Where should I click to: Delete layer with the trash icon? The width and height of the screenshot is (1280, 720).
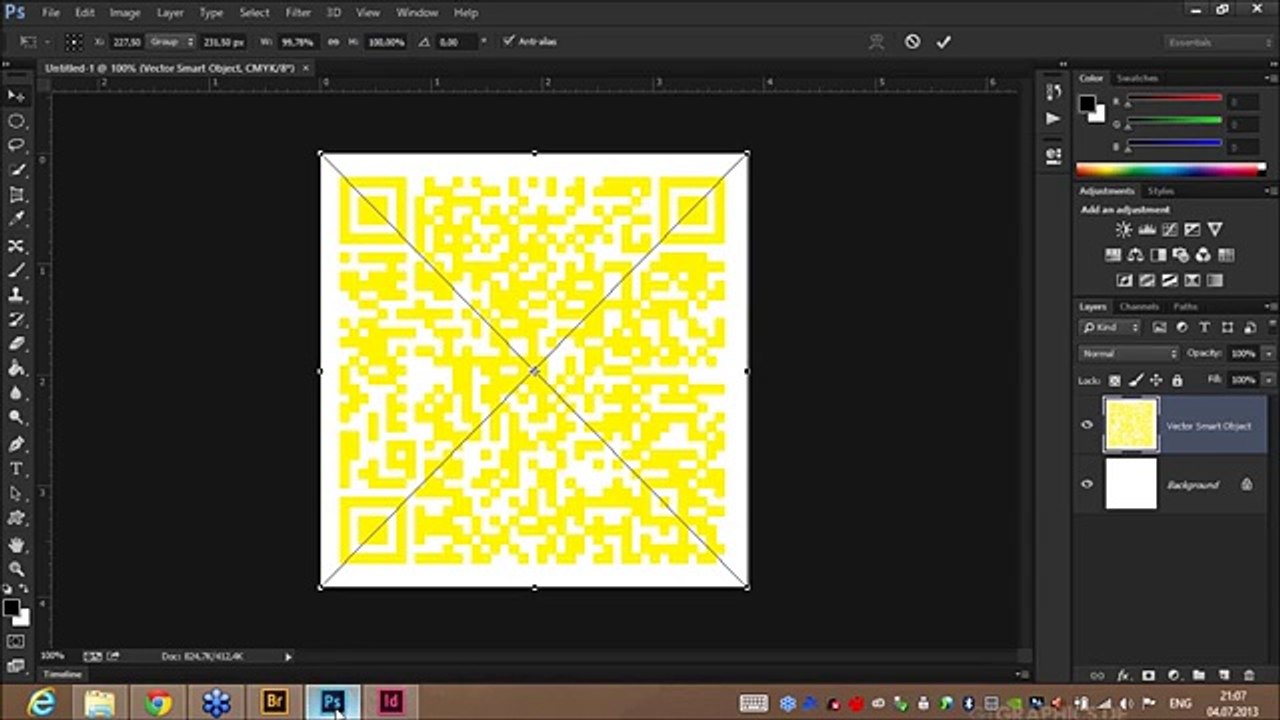click(x=1248, y=676)
